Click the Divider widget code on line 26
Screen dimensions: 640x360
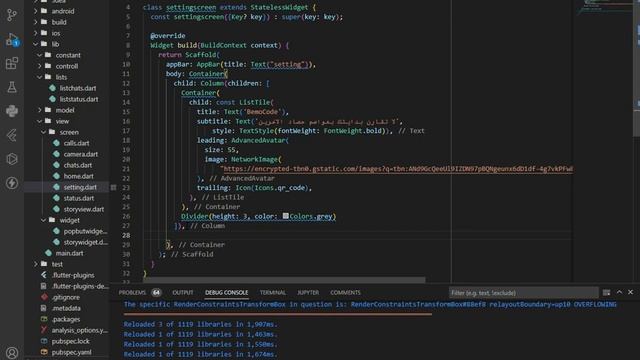[258, 216]
